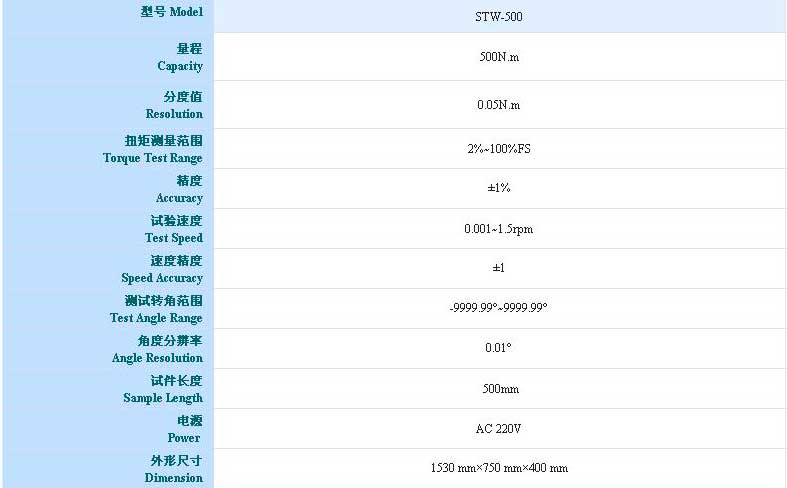Select the 0.001~1.5rpm speed value
The height and width of the screenshot is (488, 787).
[498, 229]
